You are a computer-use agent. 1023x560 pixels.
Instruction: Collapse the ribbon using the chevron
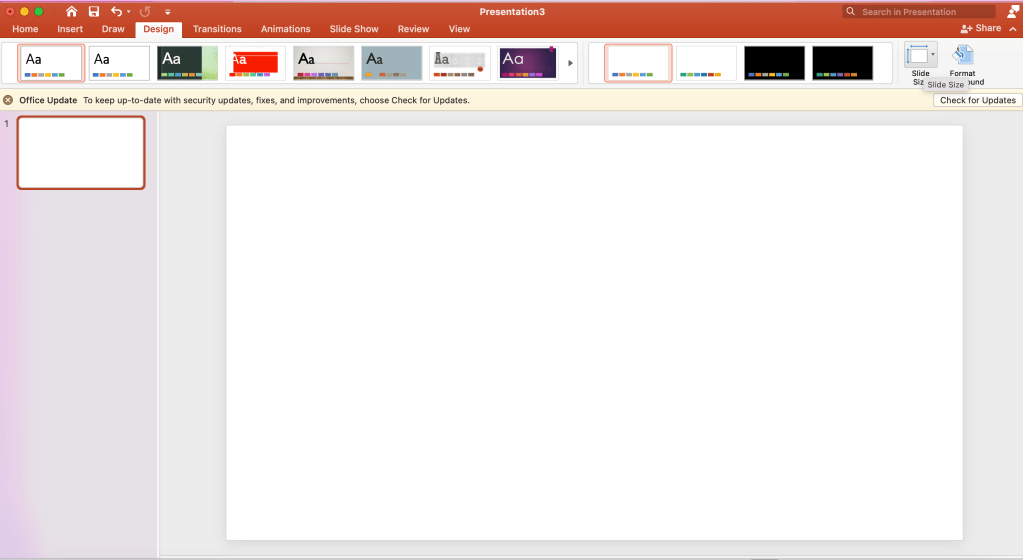1012,29
